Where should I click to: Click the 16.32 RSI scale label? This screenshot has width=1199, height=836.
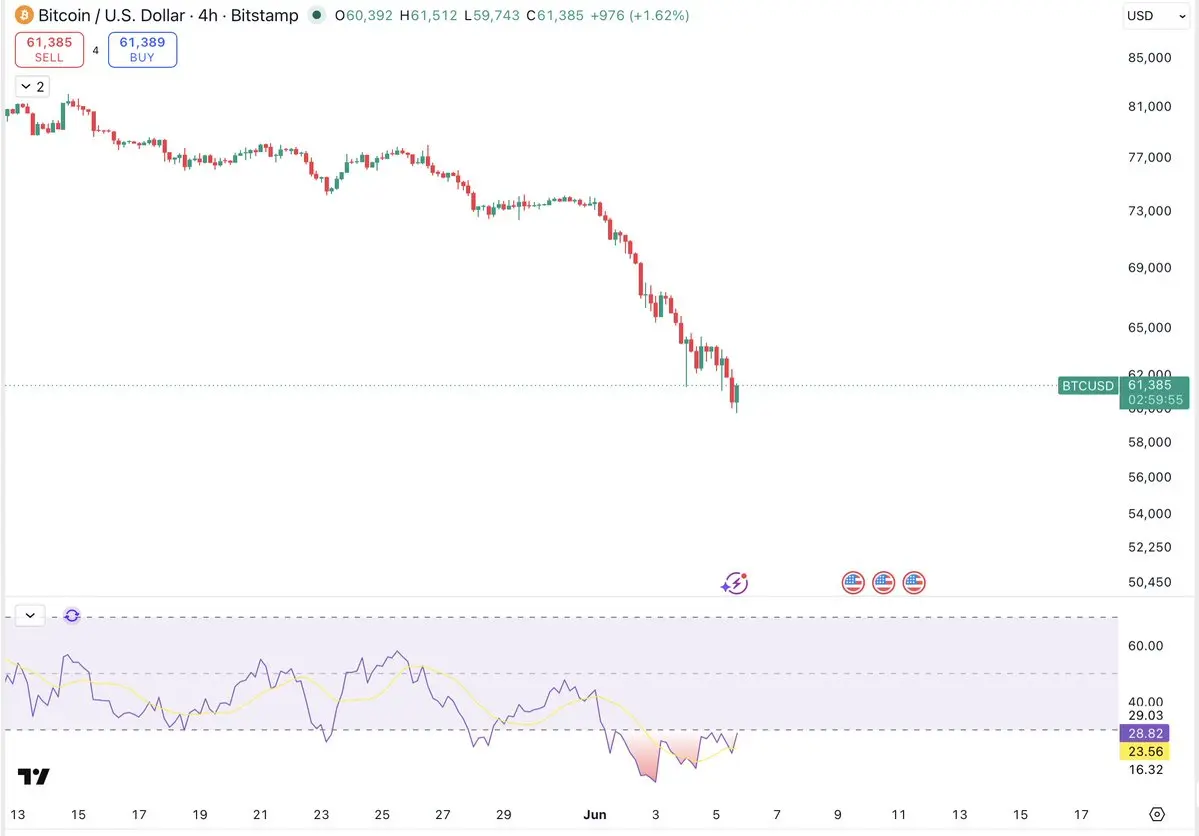[1145, 769]
